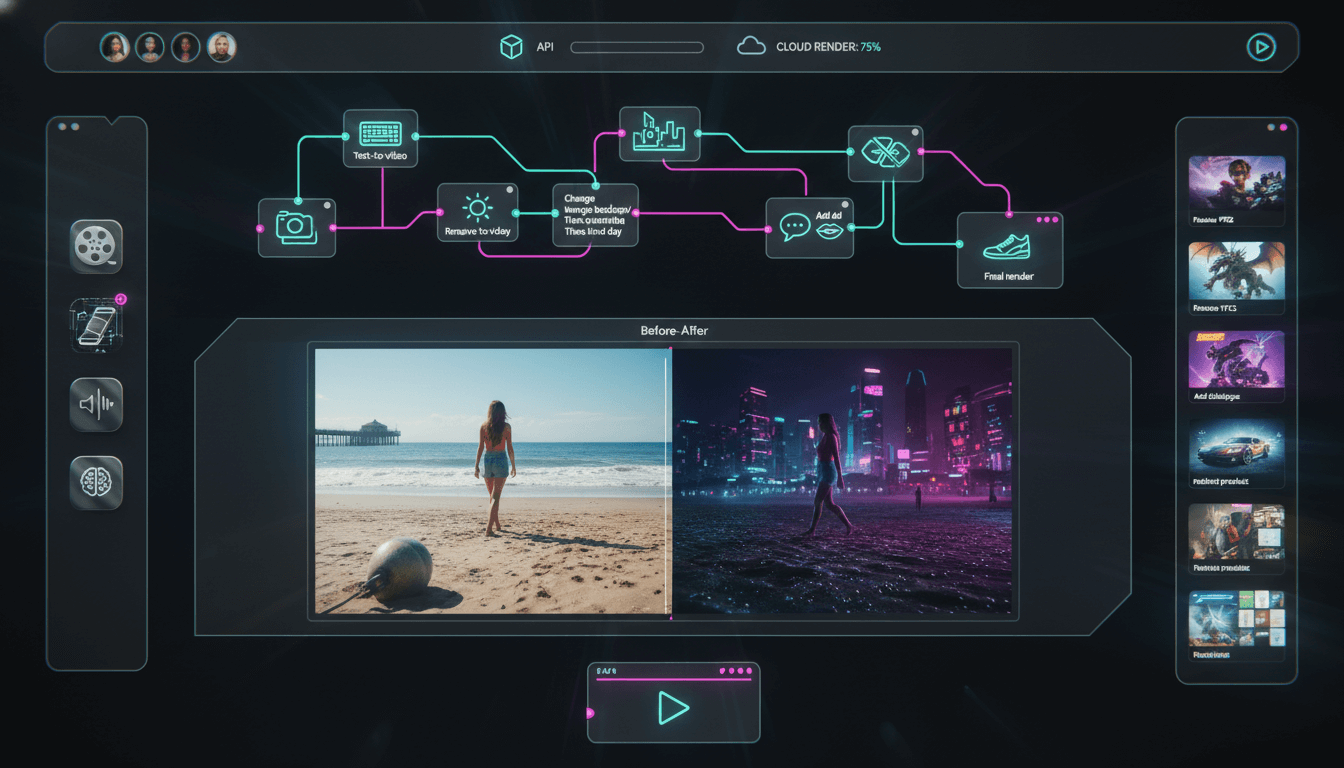Open the Final render sneaker node

(x=1009, y=250)
